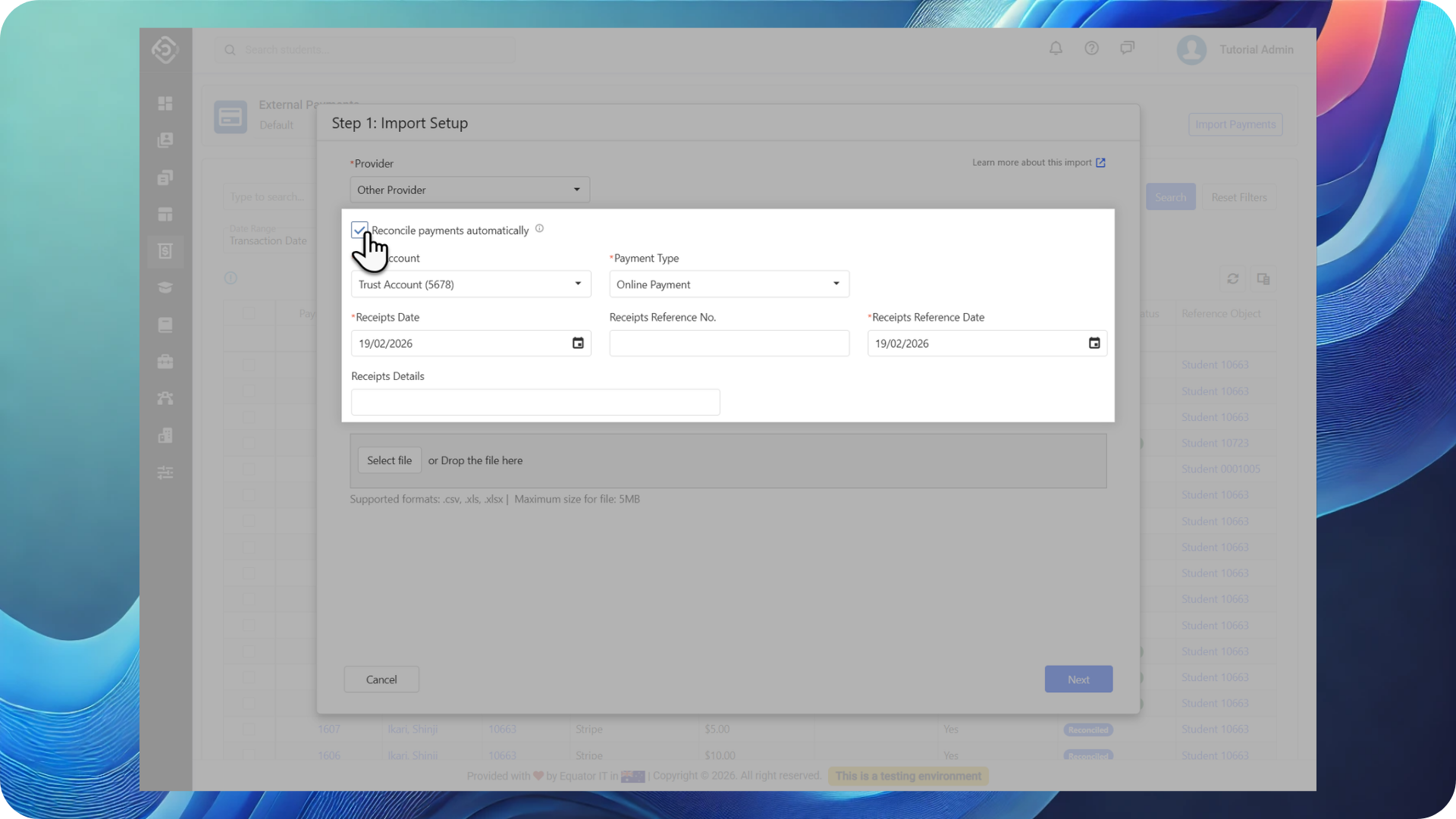
Task: Open the Tutorial Admin user avatar
Action: point(1191,50)
